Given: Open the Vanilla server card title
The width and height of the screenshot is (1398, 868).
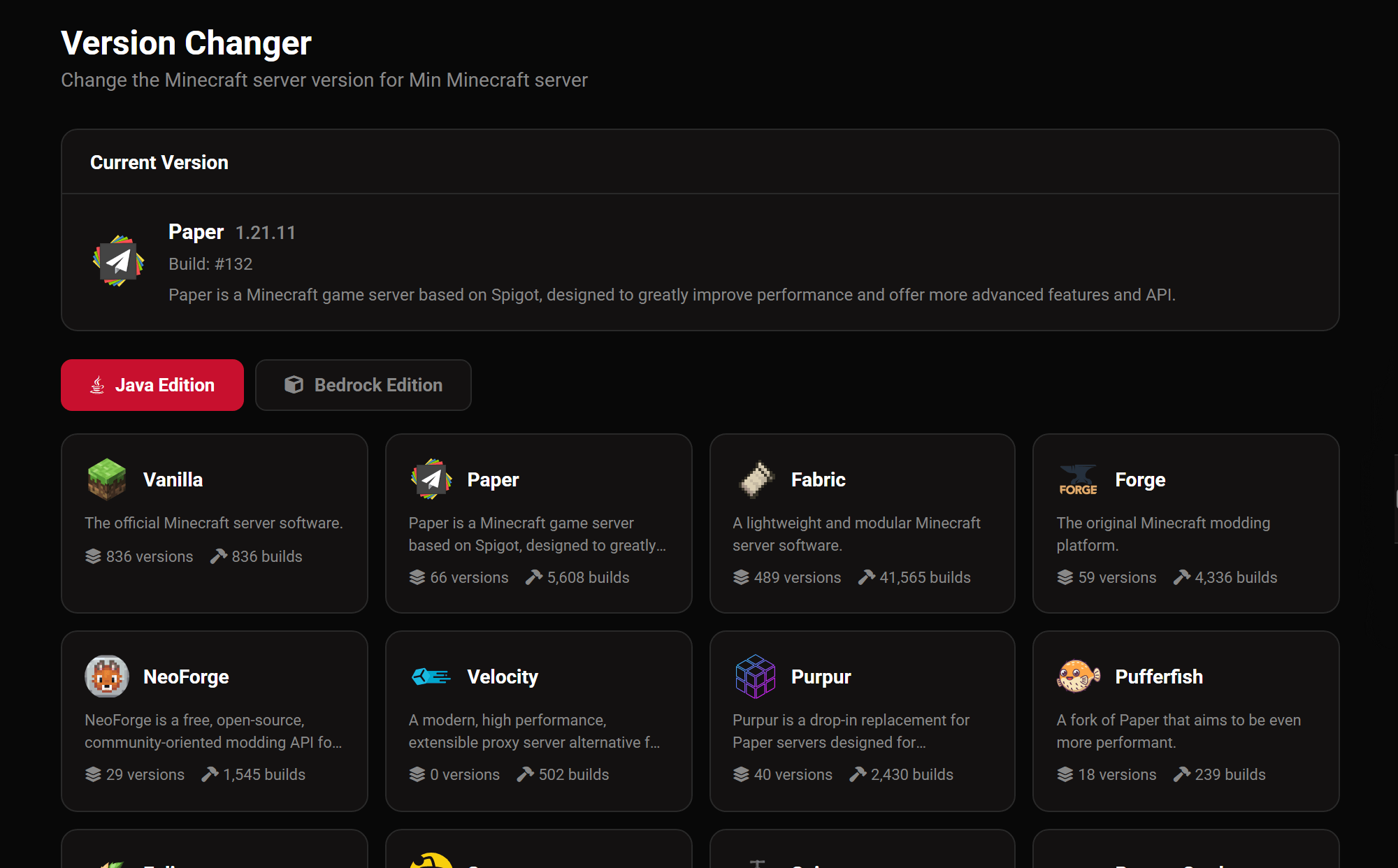Looking at the screenshot, I should coord(173,480).
